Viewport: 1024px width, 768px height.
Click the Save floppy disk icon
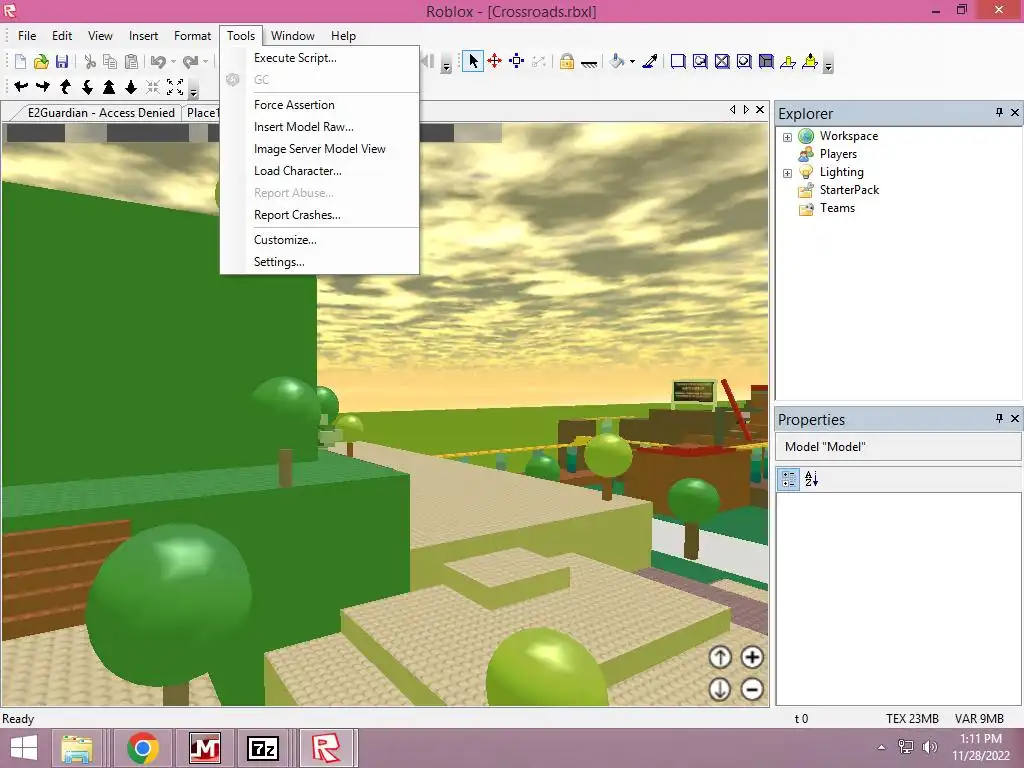[62, 61]
